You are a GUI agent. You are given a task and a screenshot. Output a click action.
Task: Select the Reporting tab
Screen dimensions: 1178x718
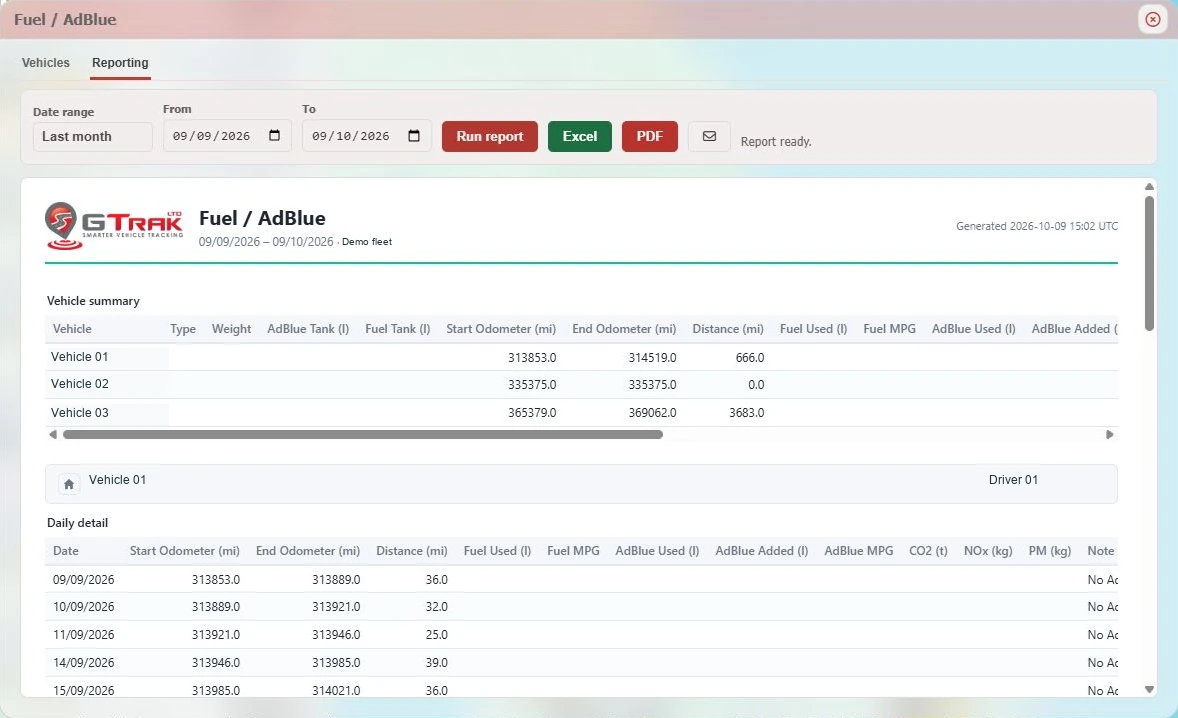click(120, 63)
